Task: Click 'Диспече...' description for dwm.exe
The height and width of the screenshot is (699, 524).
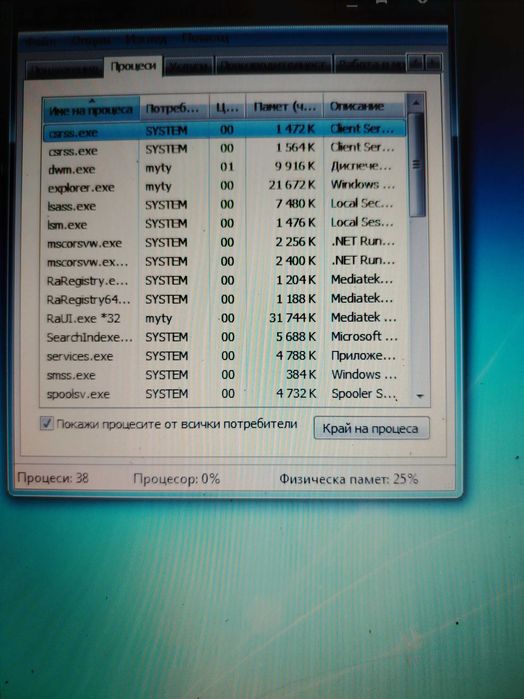Action: pyautogui.click(x=361, y=166)
